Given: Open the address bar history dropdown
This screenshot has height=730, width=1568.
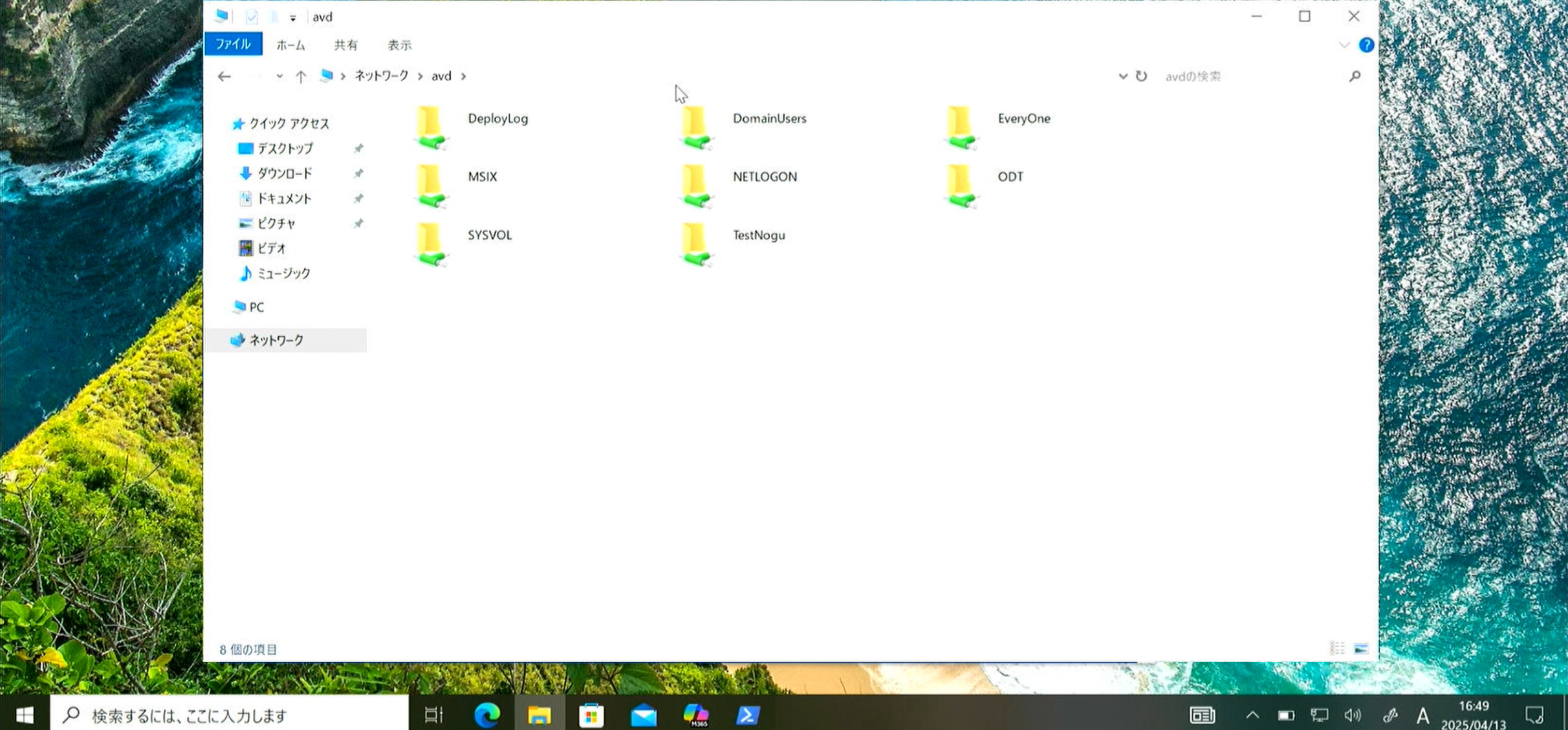Looking at the screenshot, I should coord(1123,76).
